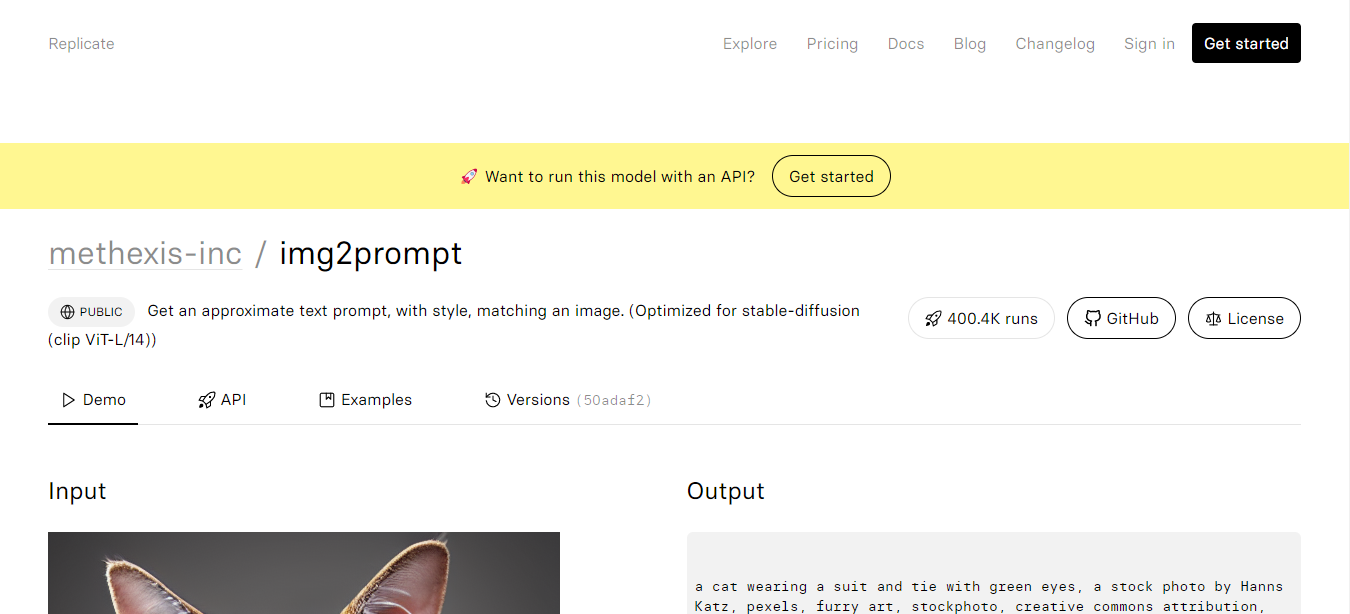Click Sign in at the top
1350x614 pixels.
coord(1149,44)
